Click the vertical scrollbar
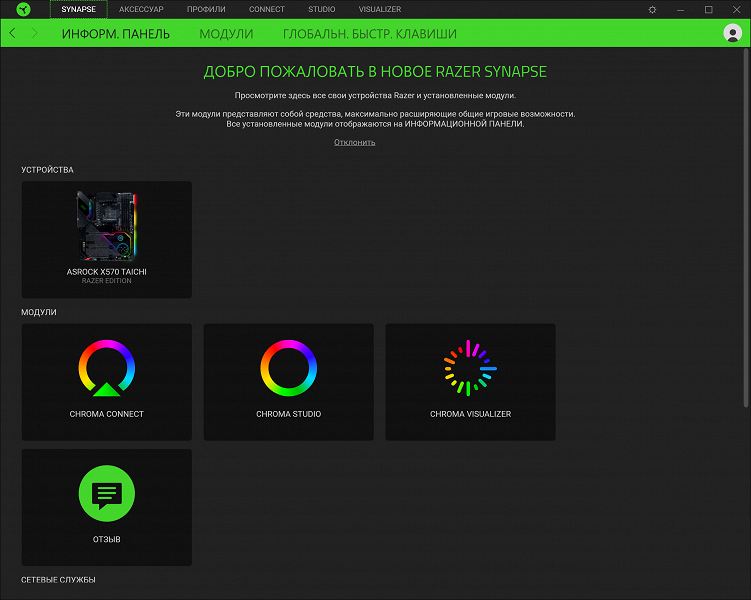The width and height of the screenshot is (751, 600). (x=746, y=228)
